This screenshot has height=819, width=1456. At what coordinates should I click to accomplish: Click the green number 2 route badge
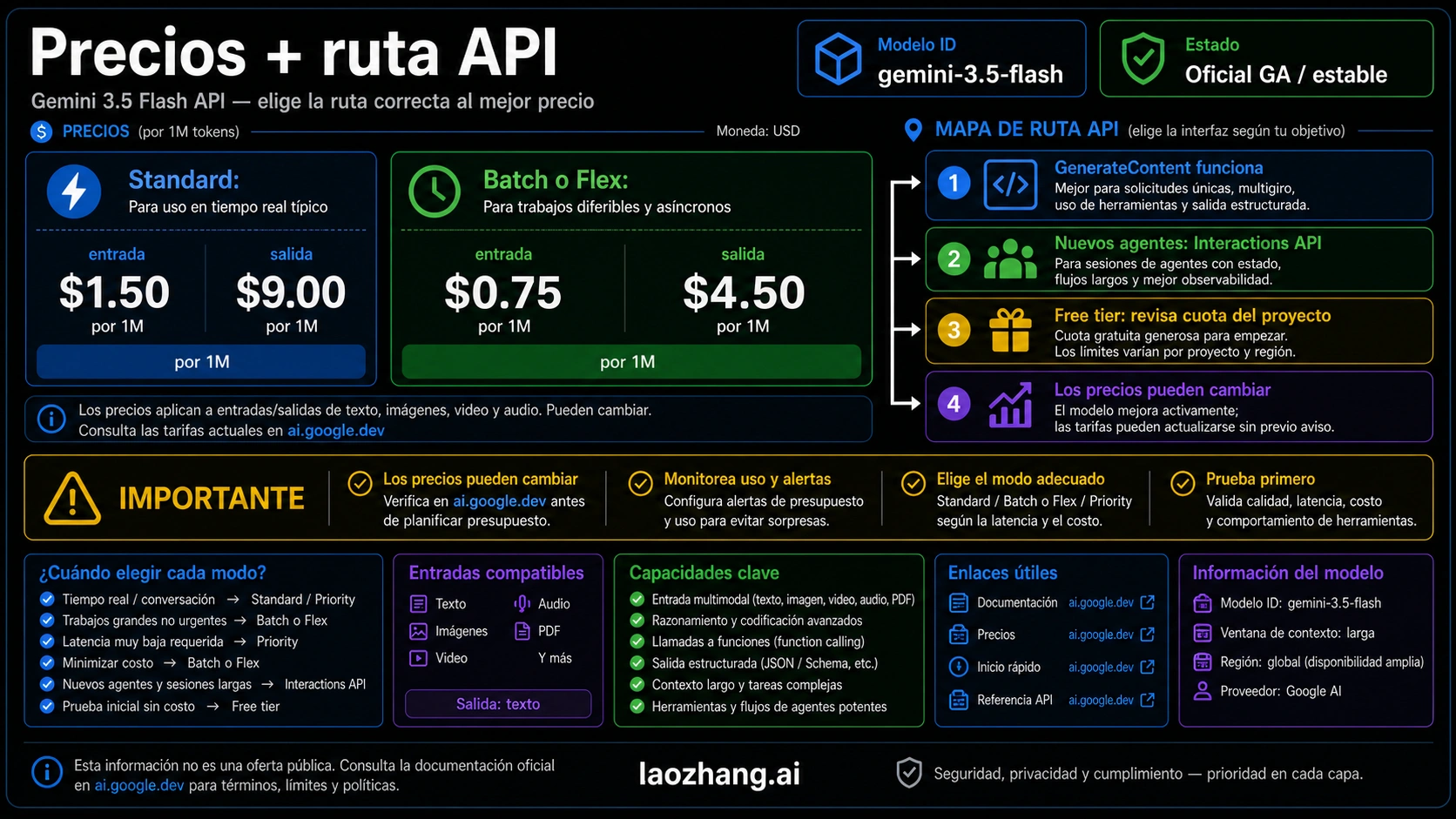(x=954, y=258)
